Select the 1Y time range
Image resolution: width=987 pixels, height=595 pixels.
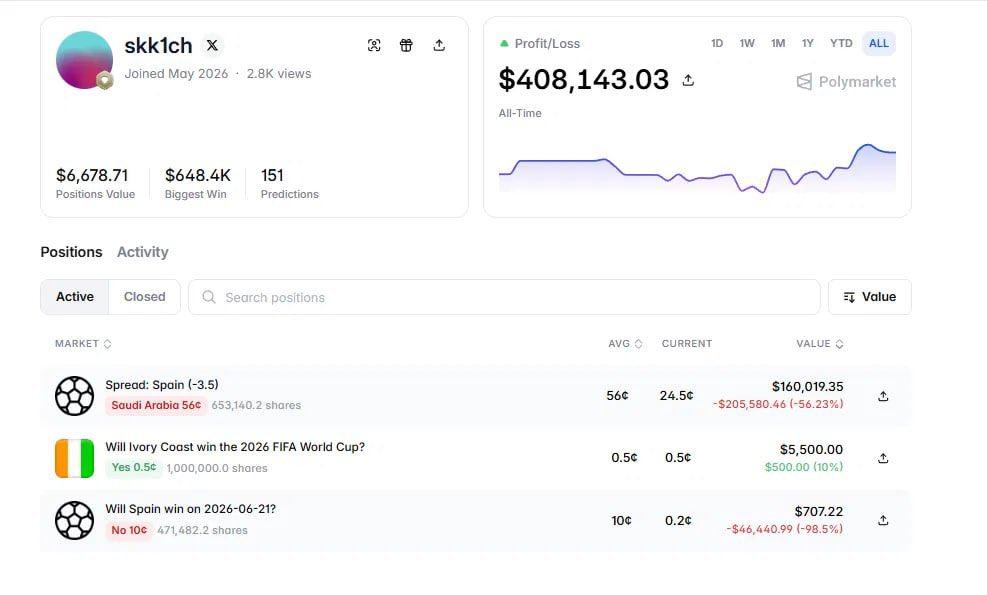(x=808, y=43)
